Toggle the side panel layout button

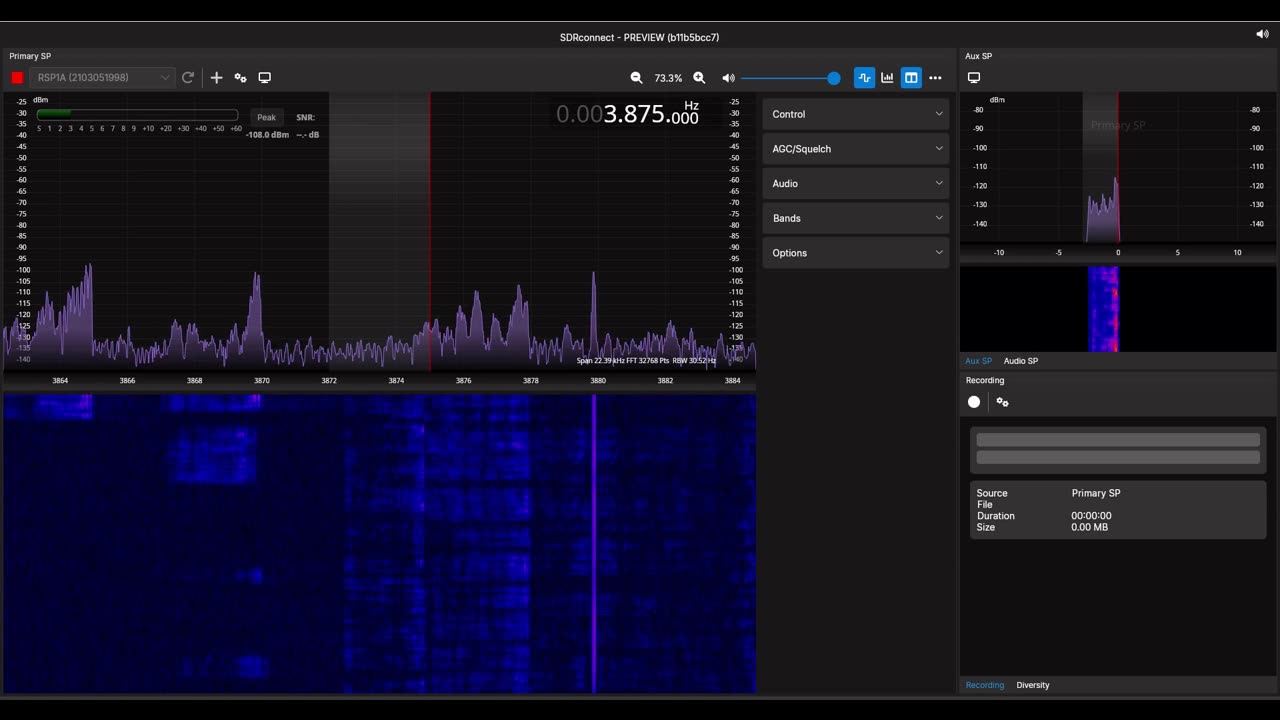tap(911, 78)
